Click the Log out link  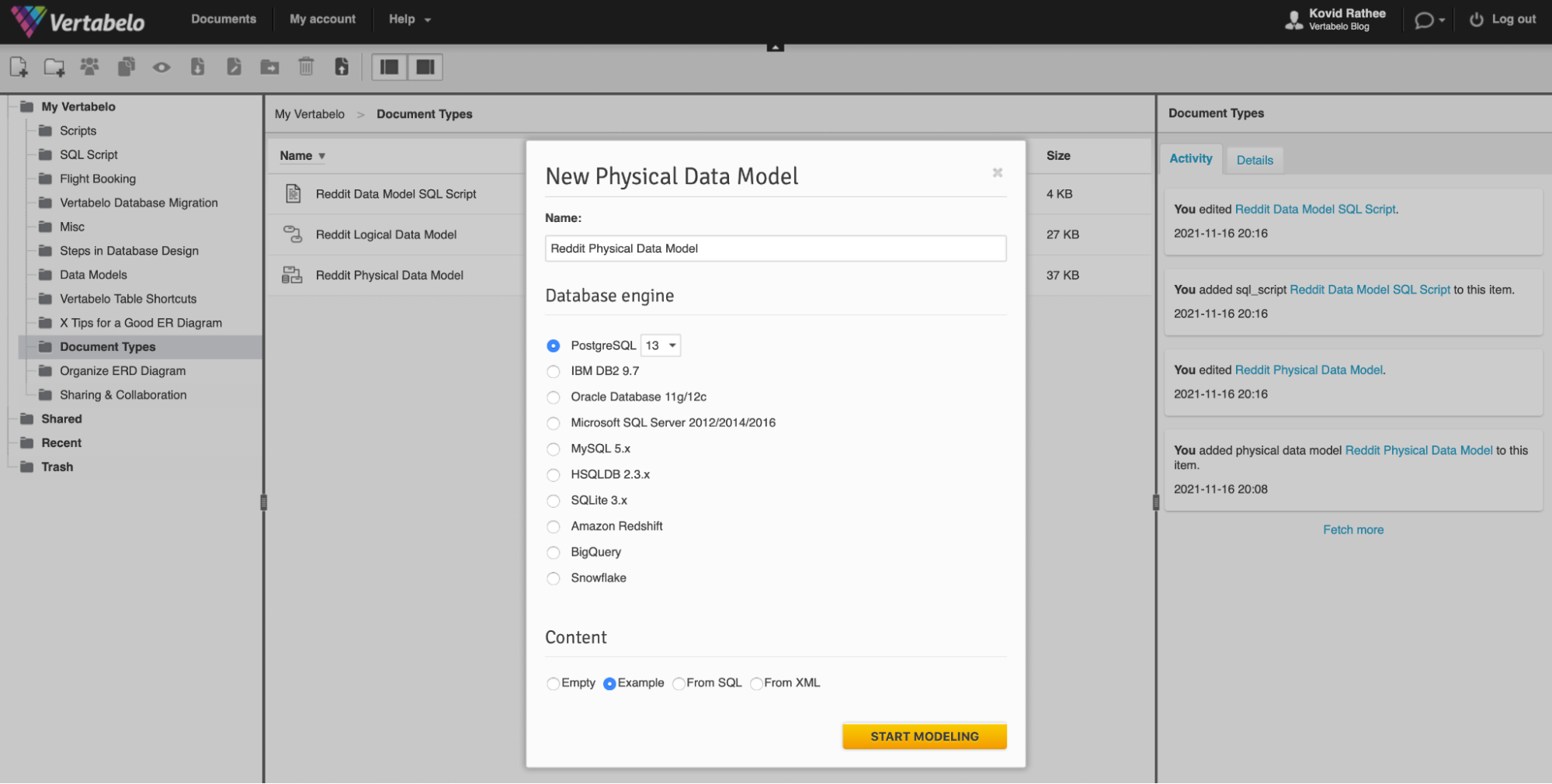[1513, 19]
